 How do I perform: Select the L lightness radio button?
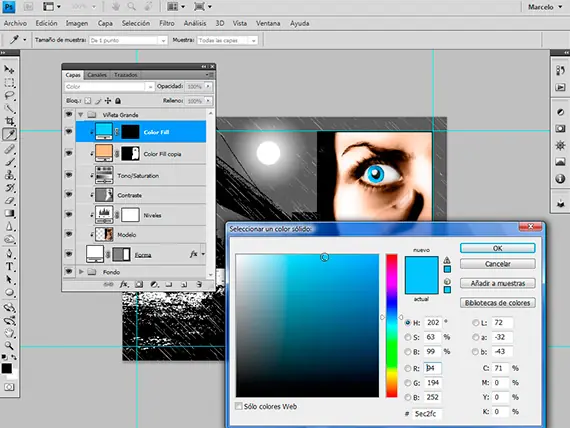(475, 323)
